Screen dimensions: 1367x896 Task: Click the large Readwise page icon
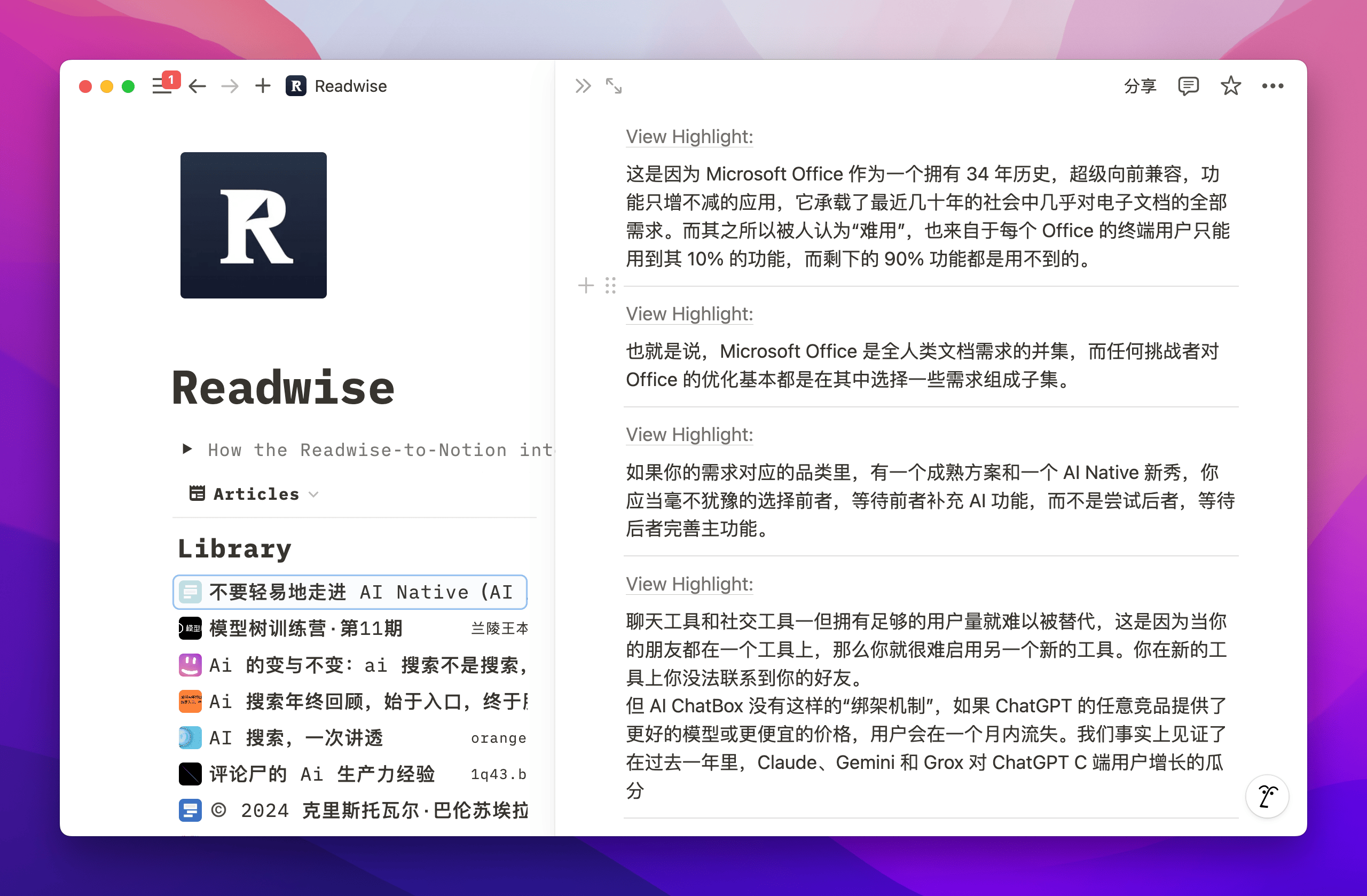pos(253,225)
